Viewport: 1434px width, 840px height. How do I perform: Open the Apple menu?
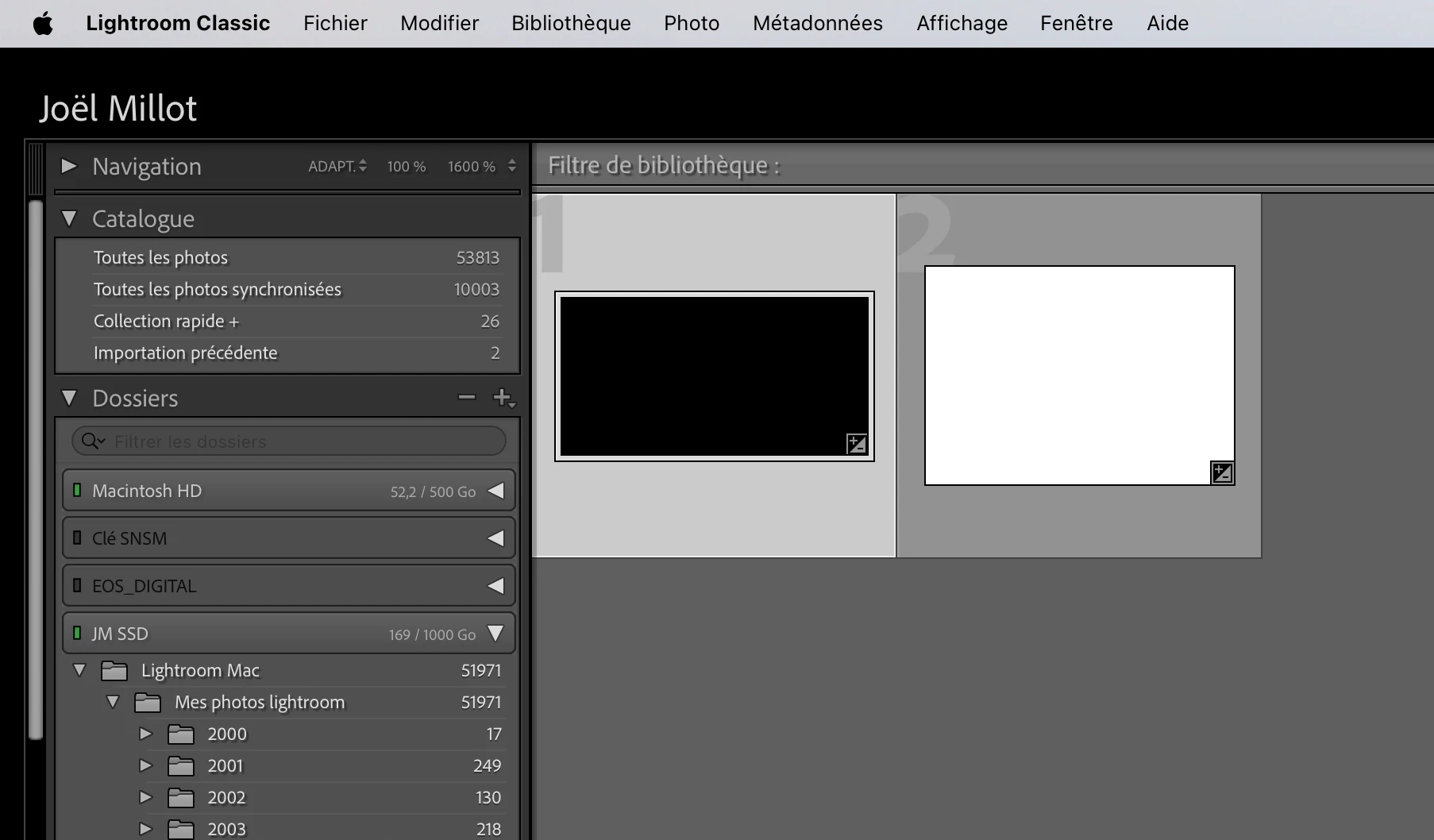pos(43,24)
